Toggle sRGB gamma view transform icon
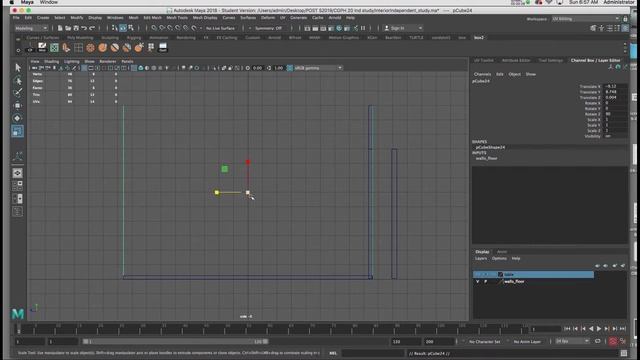This screenshot has height=360, width=640. pyautogui.click(x=290, y=68)
